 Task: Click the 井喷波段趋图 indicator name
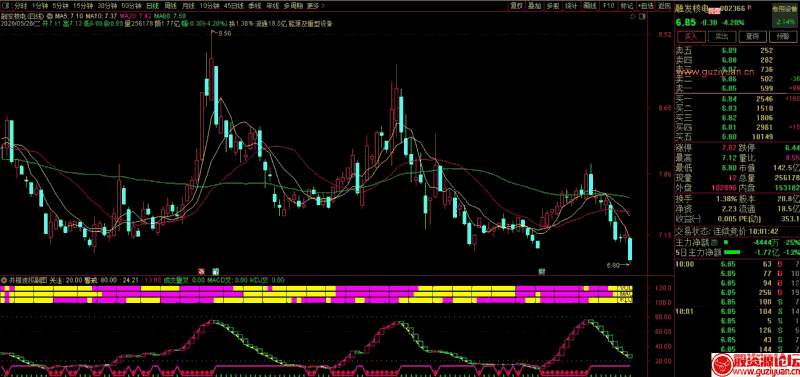click(28, 280)
